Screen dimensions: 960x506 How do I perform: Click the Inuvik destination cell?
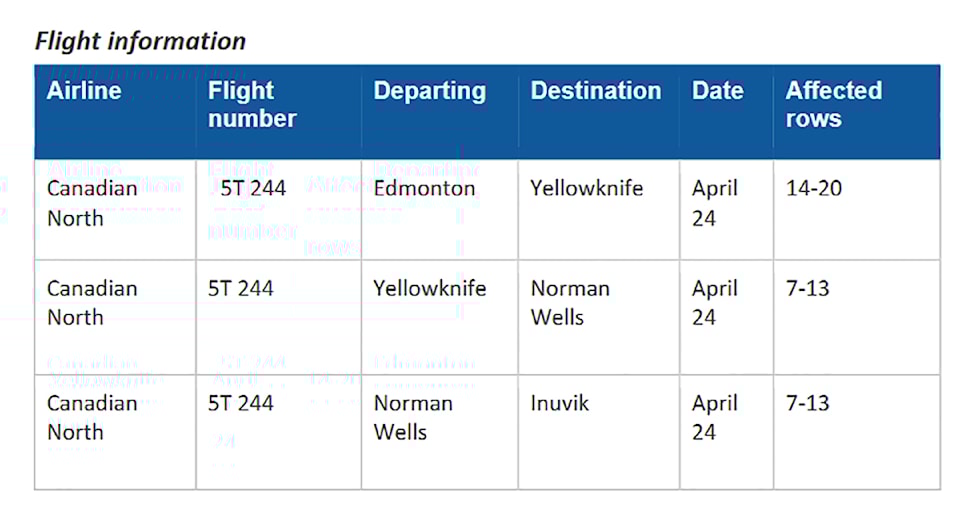[560, 403]
